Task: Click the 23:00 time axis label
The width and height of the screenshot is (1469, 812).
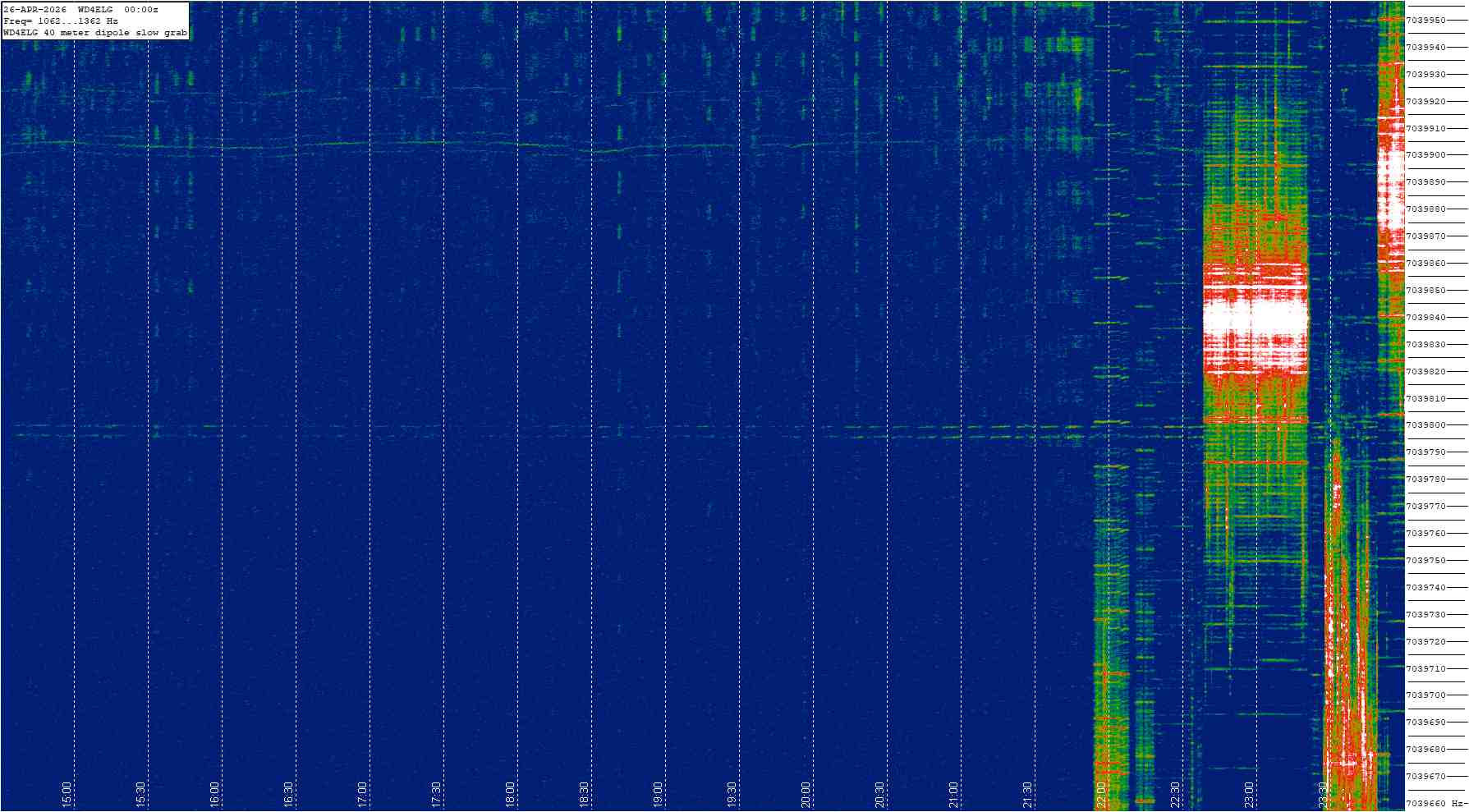Action: tap(1249, 794)
